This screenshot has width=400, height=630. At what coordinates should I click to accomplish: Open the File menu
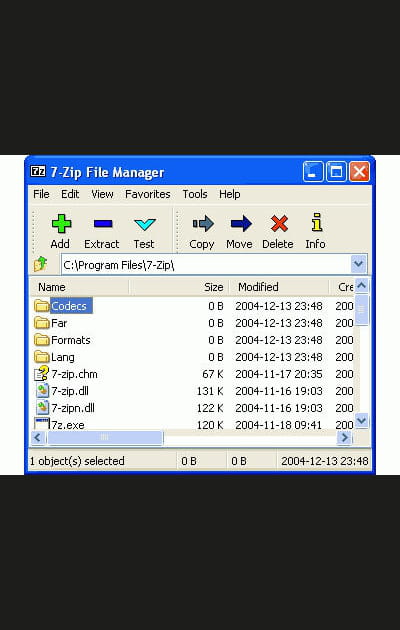[x=41, y=194]
